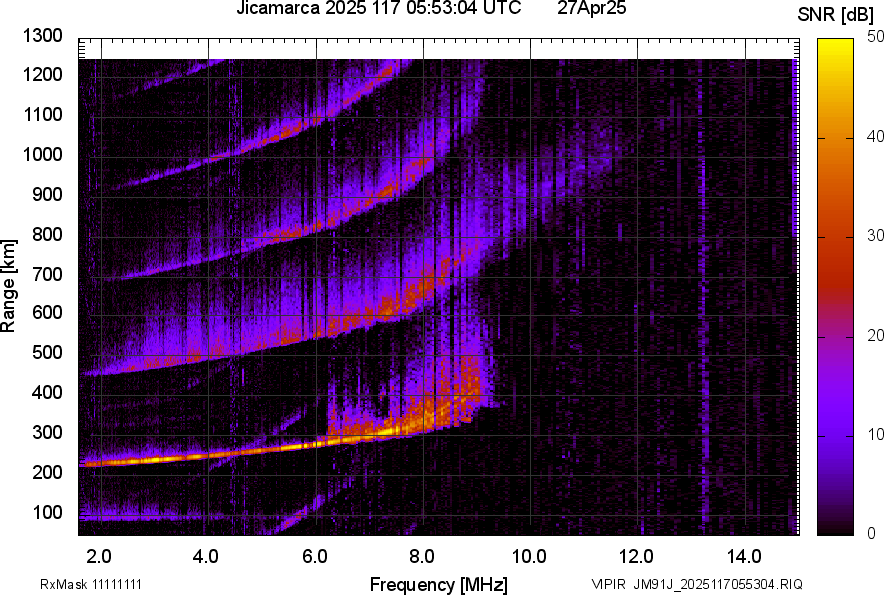Image resolution: width=884 pixels, height=595 pixels.
Task: Click the range tick label "1200"
Action: point(42,74)
